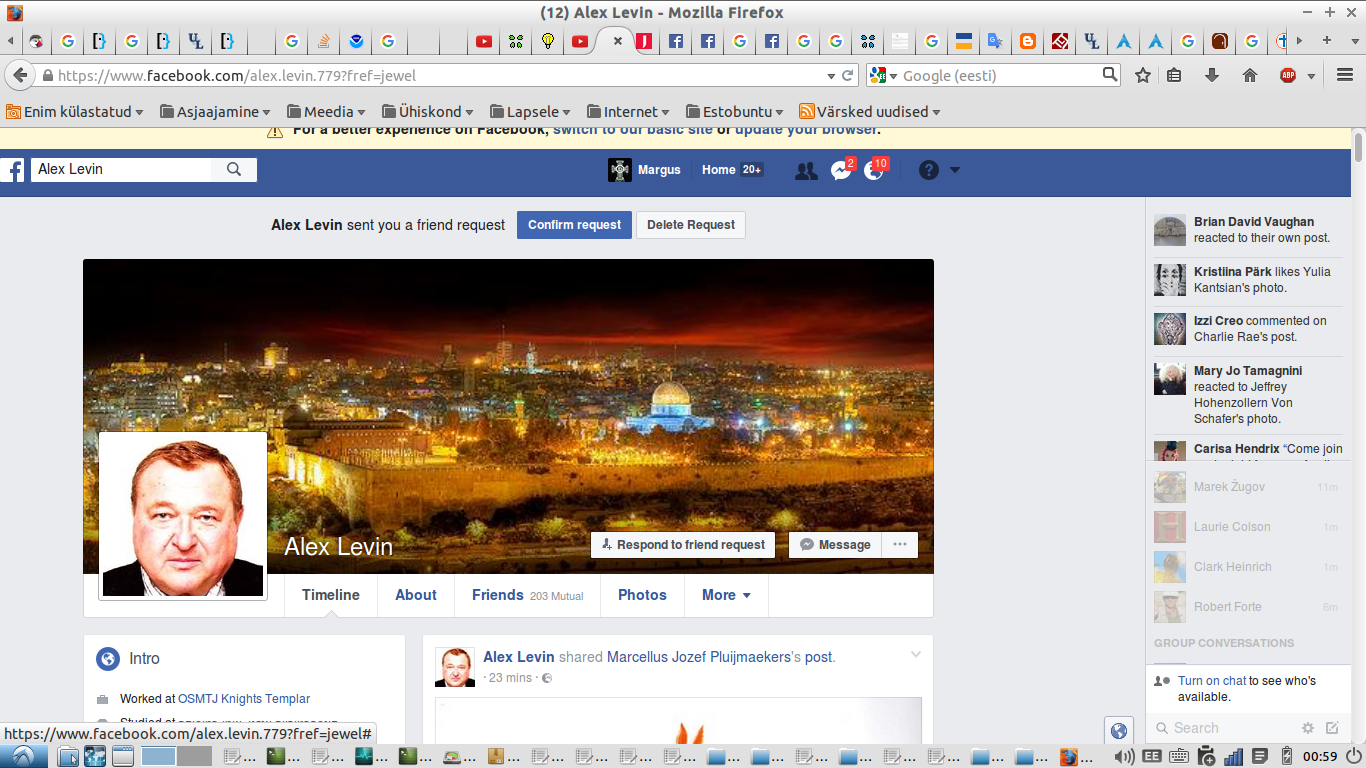
Task: Click Firefox Back arrow button
Action: [x=20, y=75]
